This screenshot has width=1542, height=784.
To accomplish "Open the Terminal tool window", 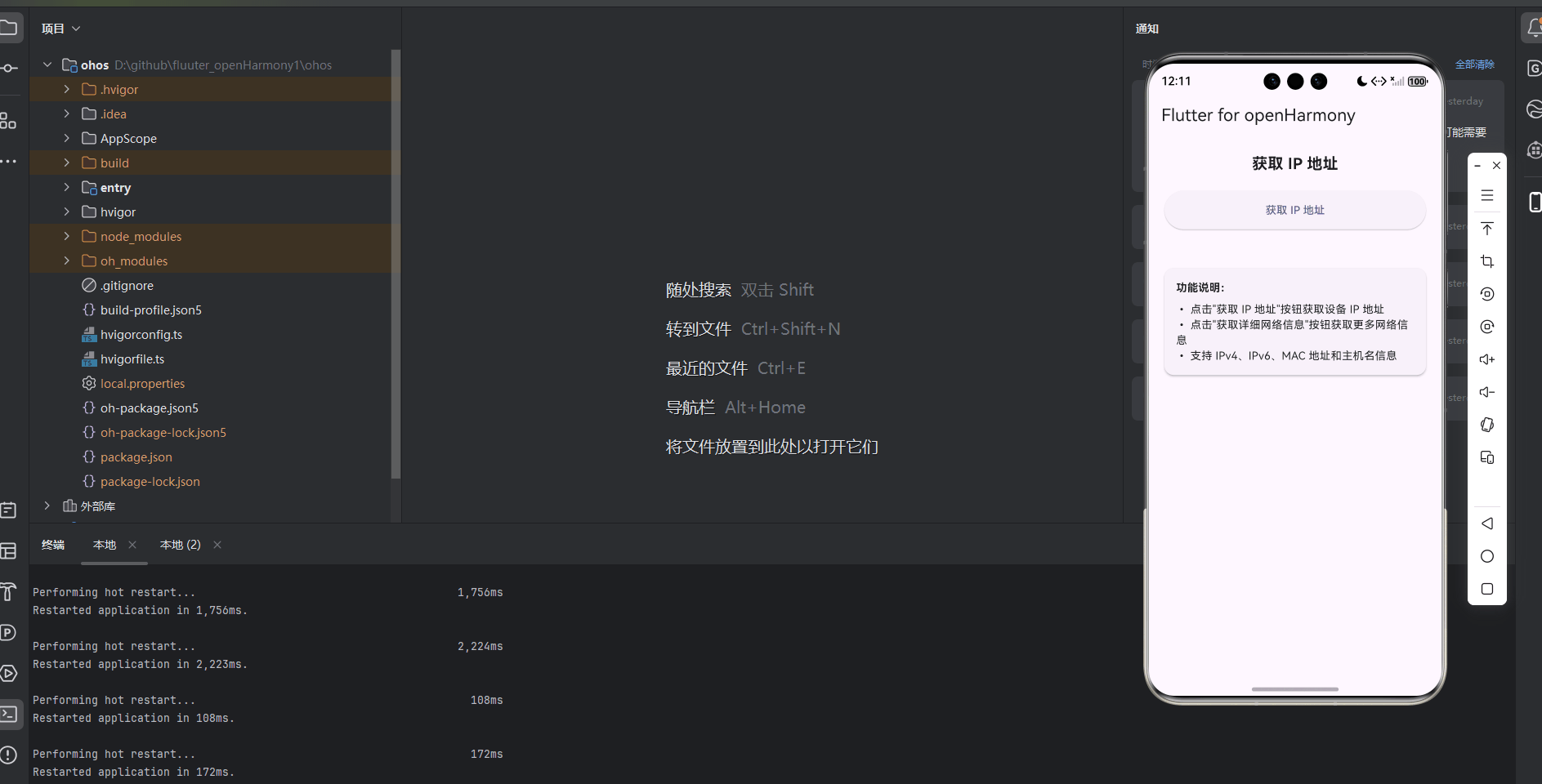I will (9, 714).
